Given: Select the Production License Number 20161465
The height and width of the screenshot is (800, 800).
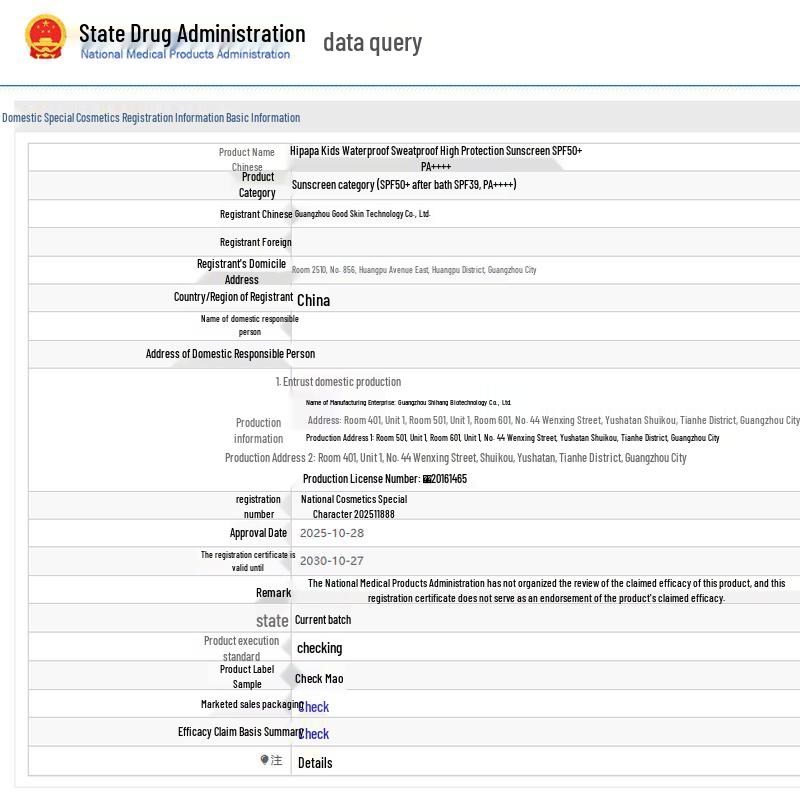Looking at the screenshot, I should click(x=385, y=479).
